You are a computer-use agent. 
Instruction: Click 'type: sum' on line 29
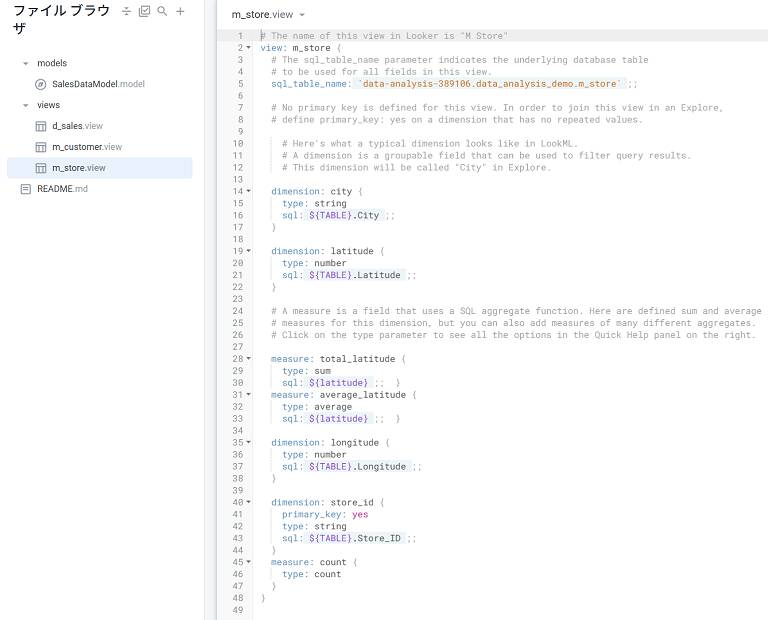[306, 371]
